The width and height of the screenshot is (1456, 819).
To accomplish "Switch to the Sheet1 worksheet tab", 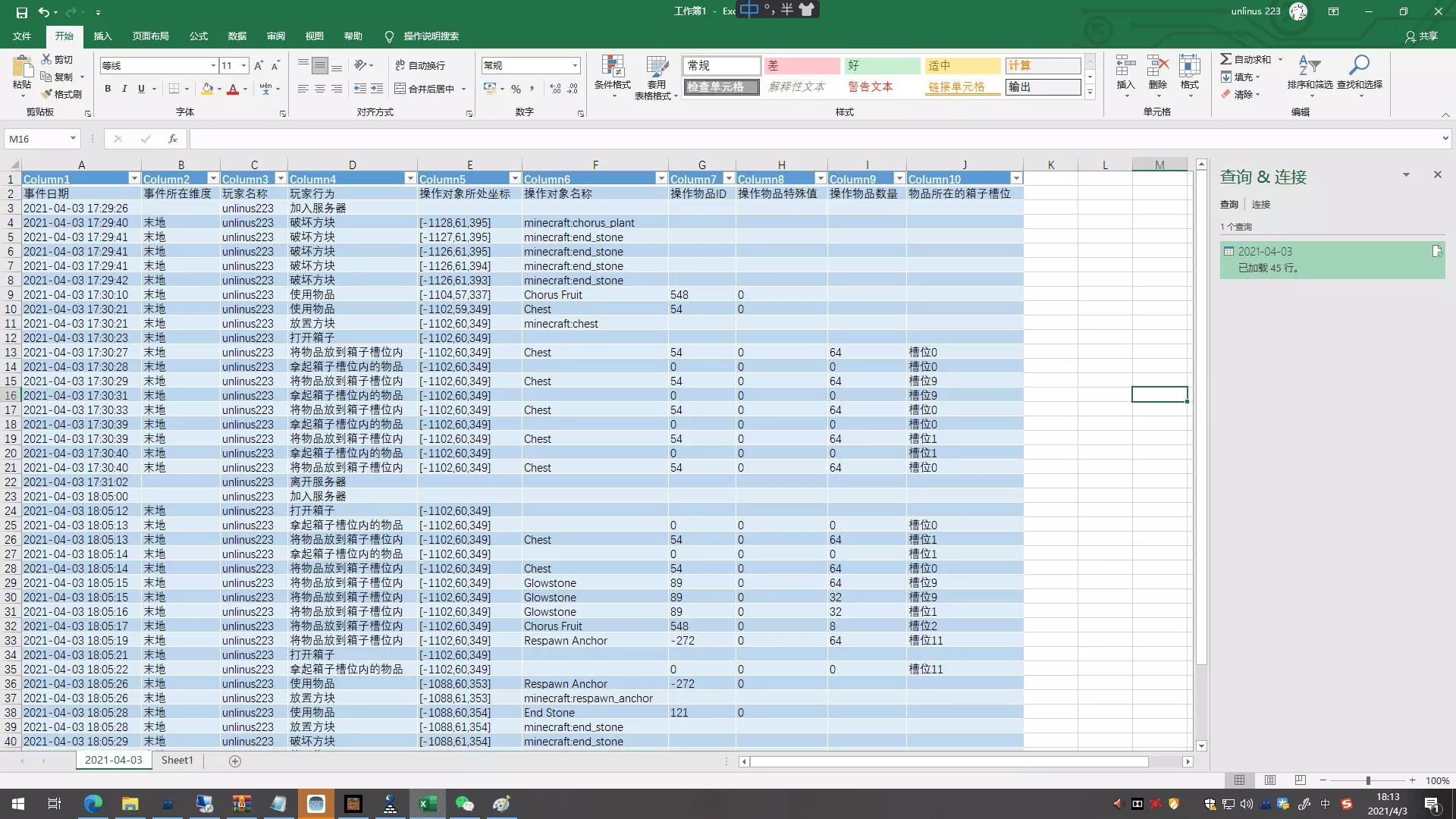I will pos(177,761).
